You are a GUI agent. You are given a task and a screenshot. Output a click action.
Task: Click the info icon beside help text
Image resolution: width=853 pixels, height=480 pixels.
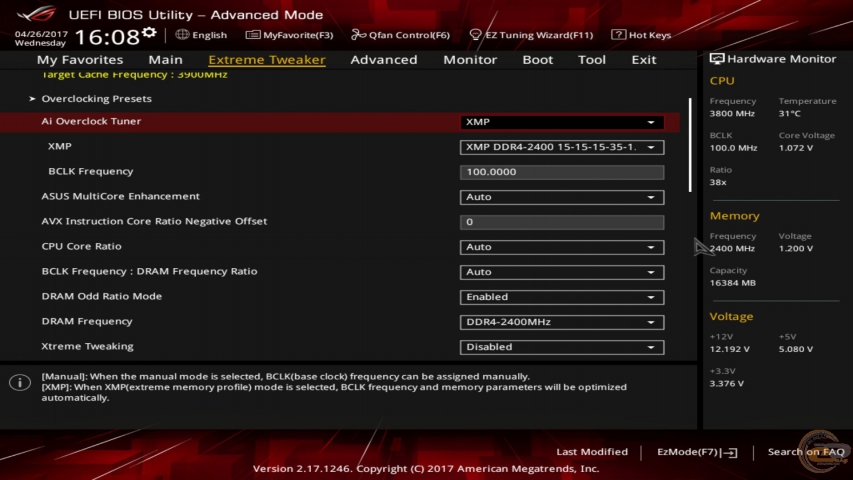pos(20,382)
